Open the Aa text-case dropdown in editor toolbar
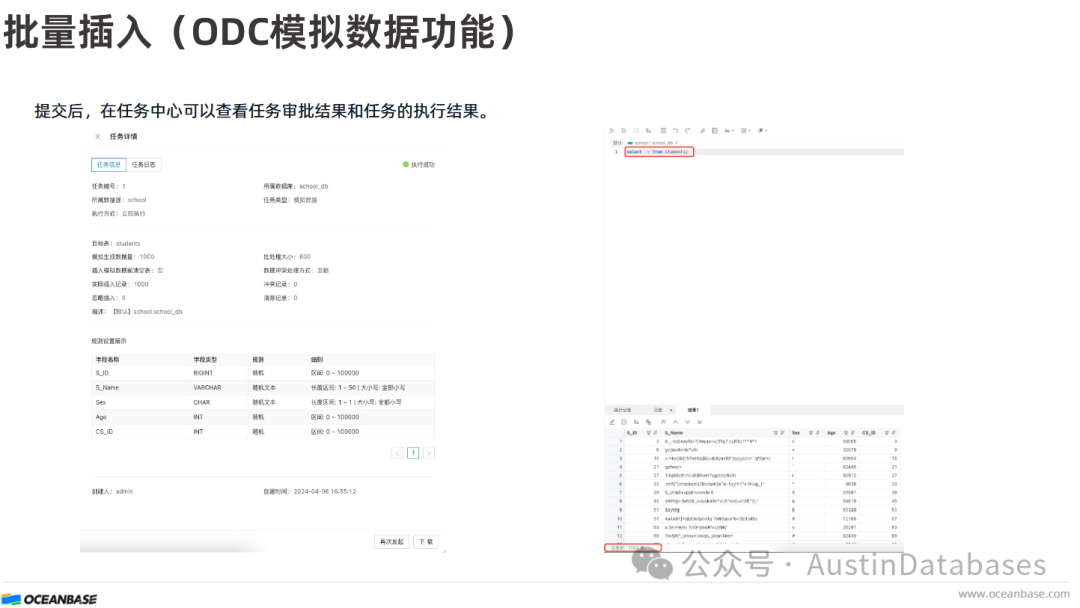This screenshot has width=1080, height=608. [729, 131]
